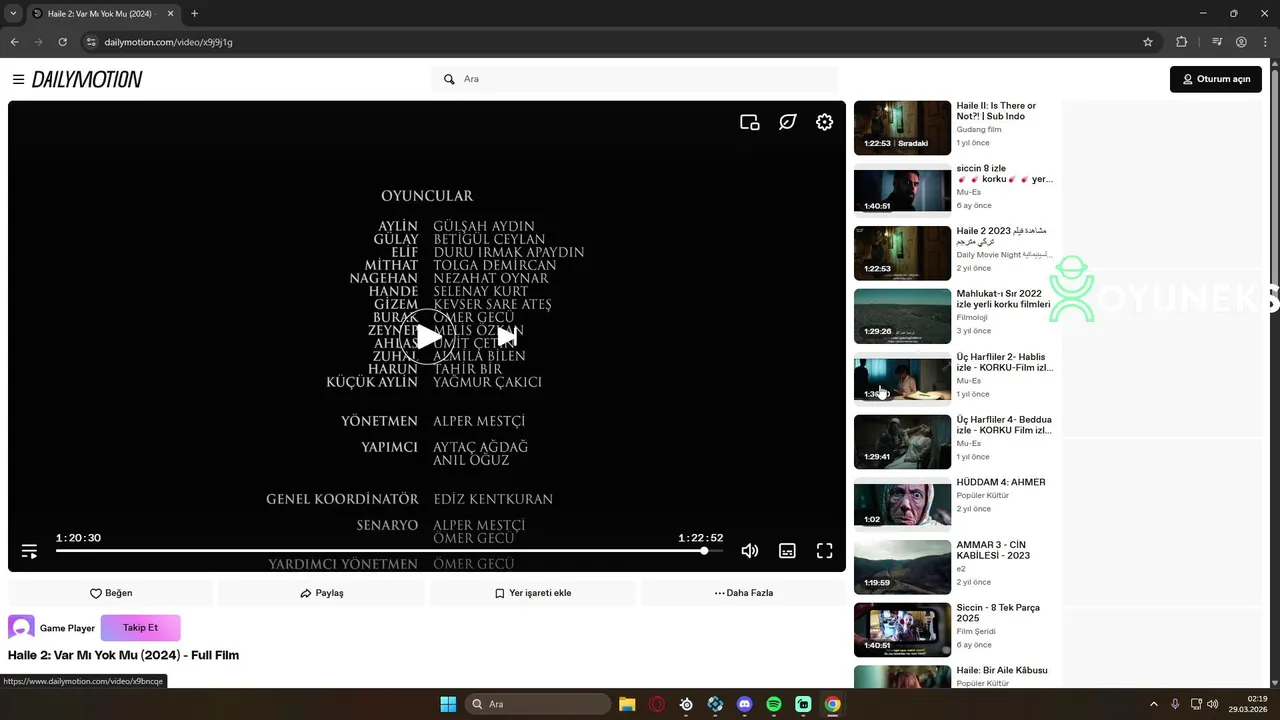This screenshot has width=1280, height=720.
Task: Open the Dailymotion hamburger menu
Action: coord(18,79)
